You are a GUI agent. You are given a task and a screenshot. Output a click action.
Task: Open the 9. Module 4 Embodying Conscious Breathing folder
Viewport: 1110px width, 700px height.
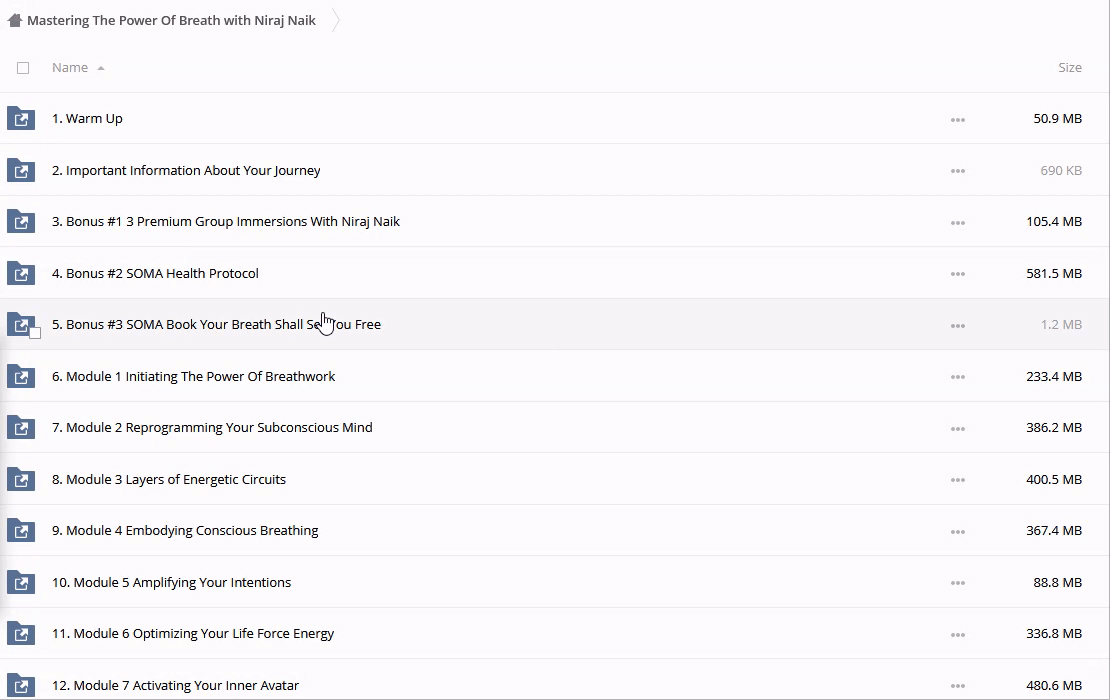(185, 530)
